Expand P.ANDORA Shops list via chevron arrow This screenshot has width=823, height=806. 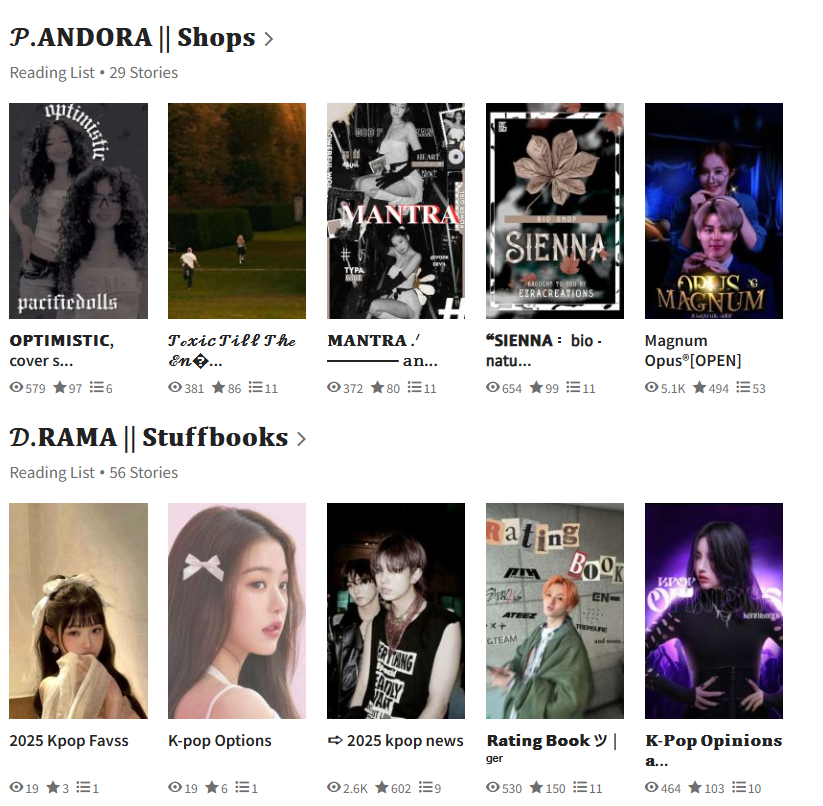click(269, 39)
